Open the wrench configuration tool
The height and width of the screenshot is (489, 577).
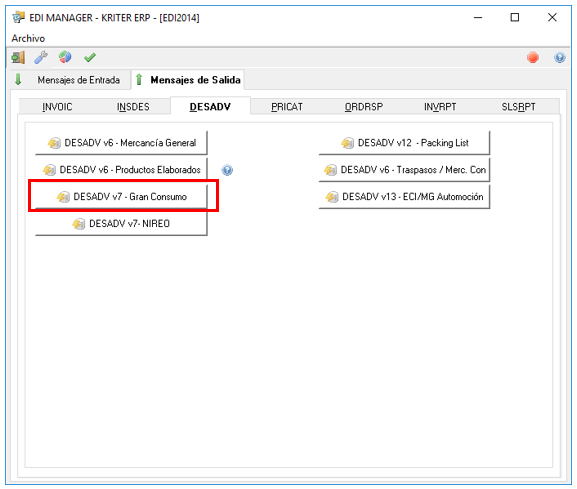(x=41, y=57)
